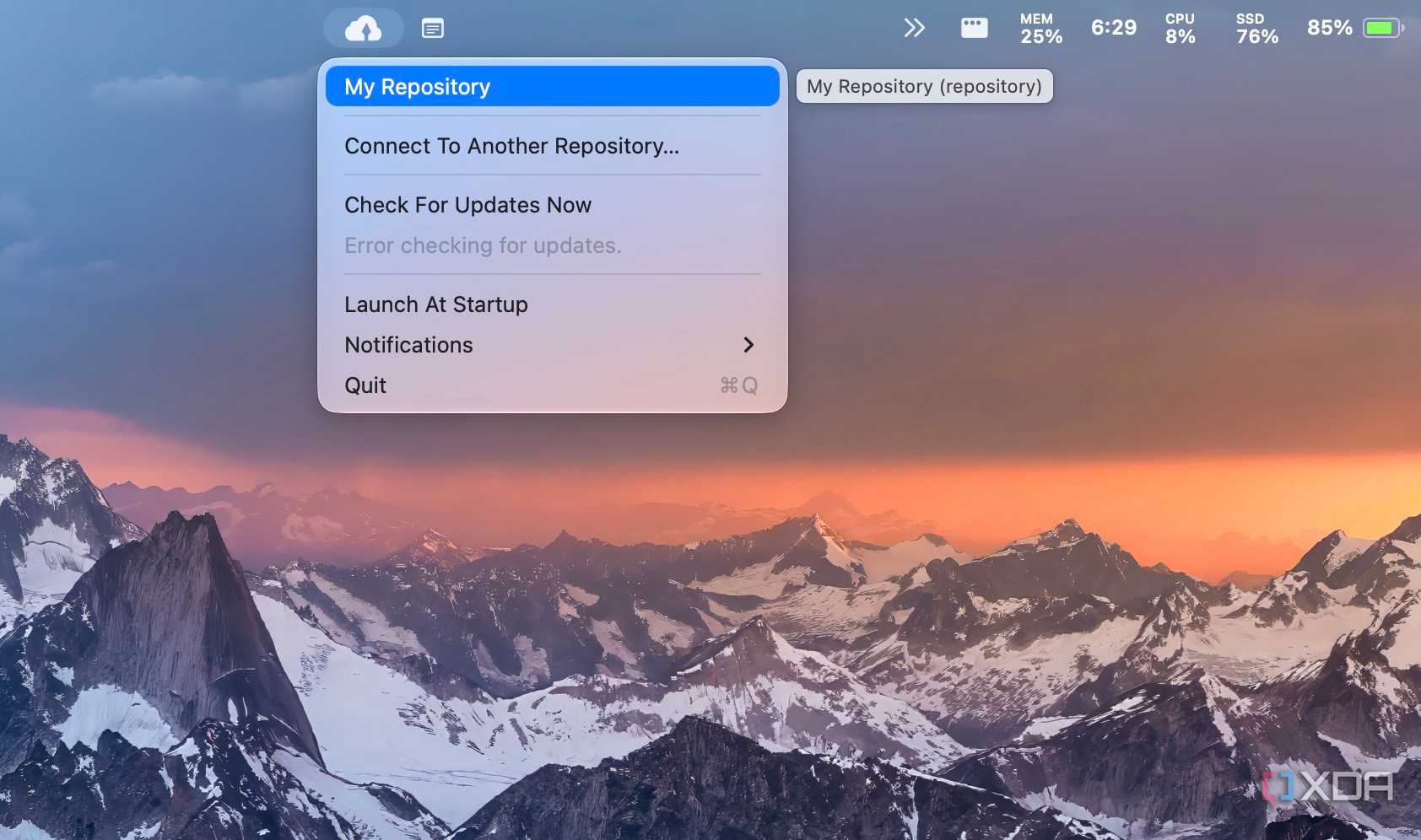
Task: Expand the Notifications submenu arrow
Action: [x=748, y=345]
